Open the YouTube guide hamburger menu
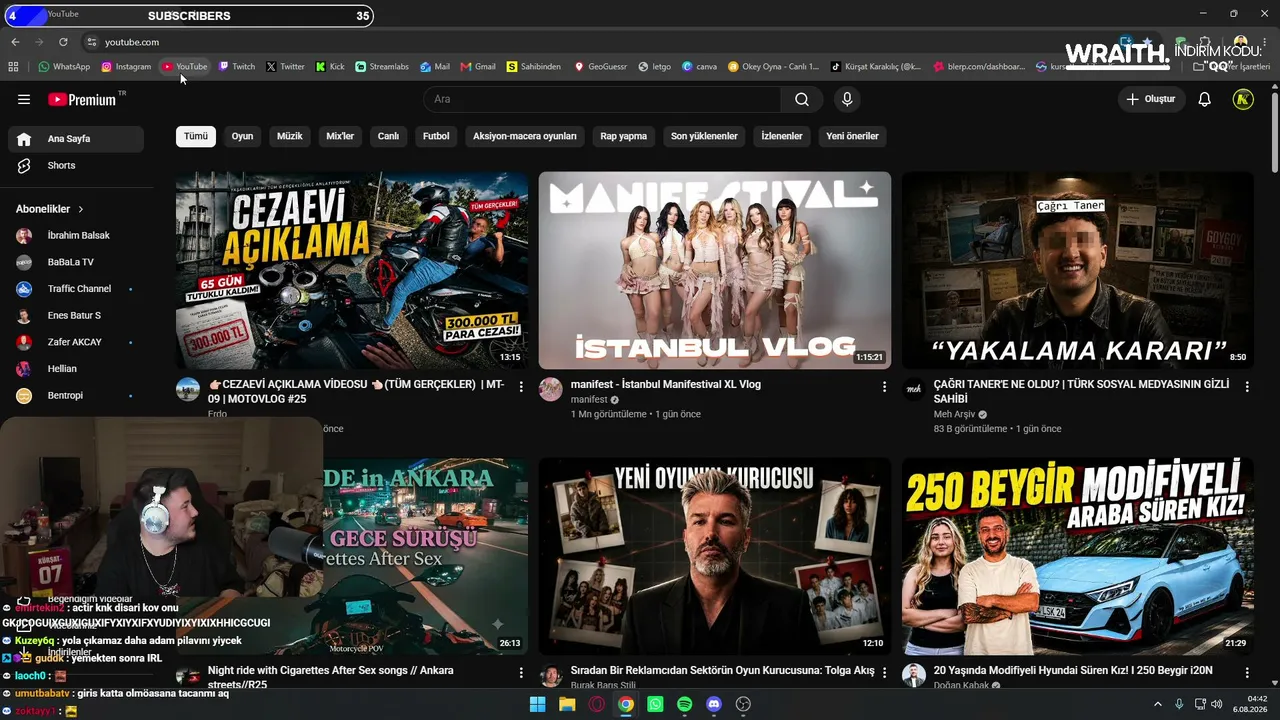This screenshot has height=720, width=1280. click(x=24, y=99)
